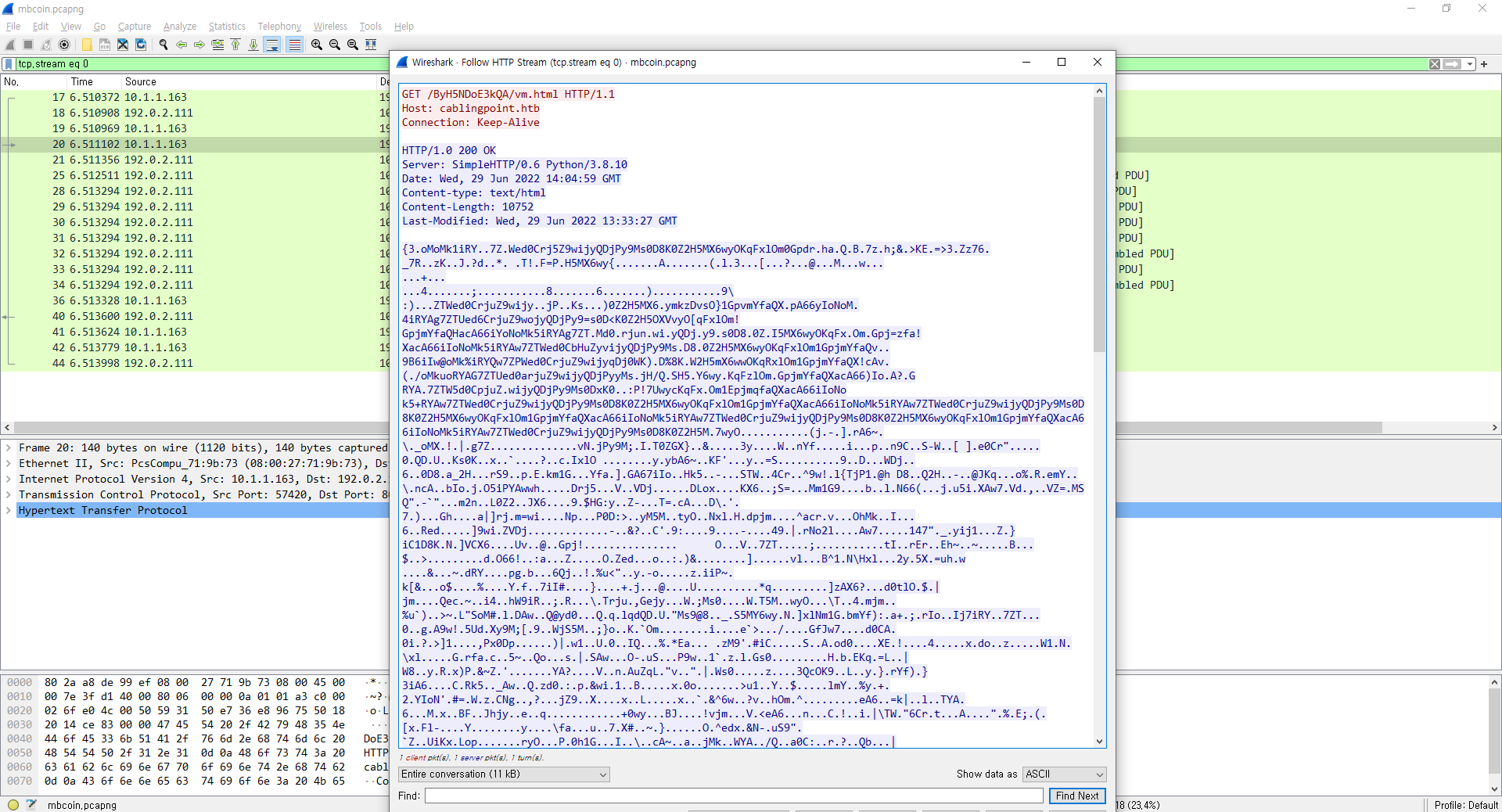
Task: Open Entire conversation dropdown
Action: point(504,774)
